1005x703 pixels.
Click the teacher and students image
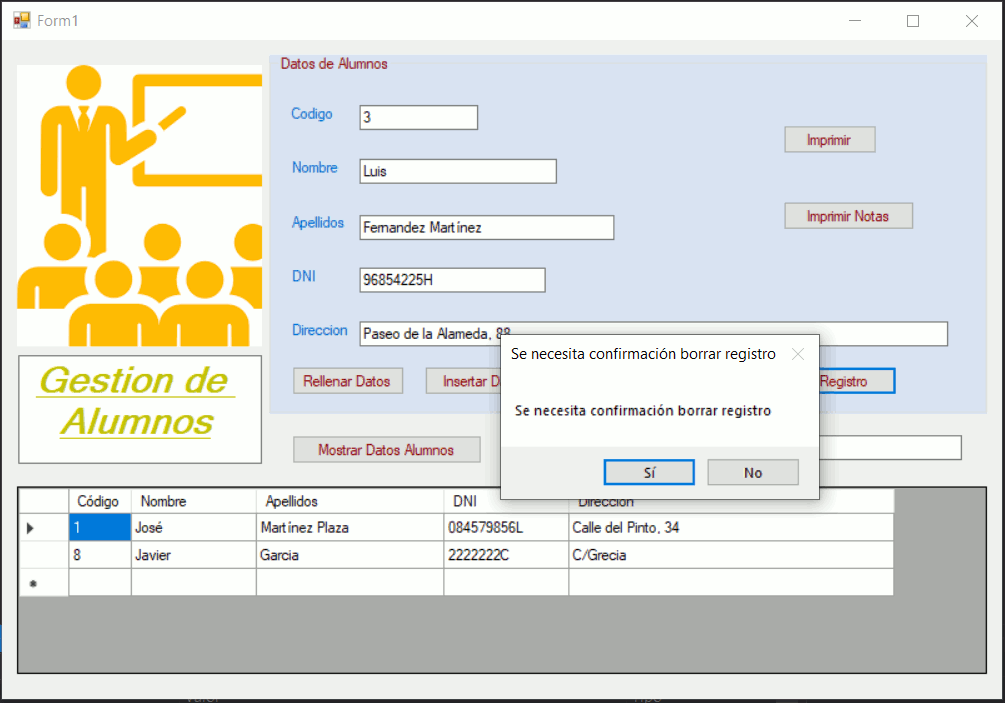coord(139,205)
